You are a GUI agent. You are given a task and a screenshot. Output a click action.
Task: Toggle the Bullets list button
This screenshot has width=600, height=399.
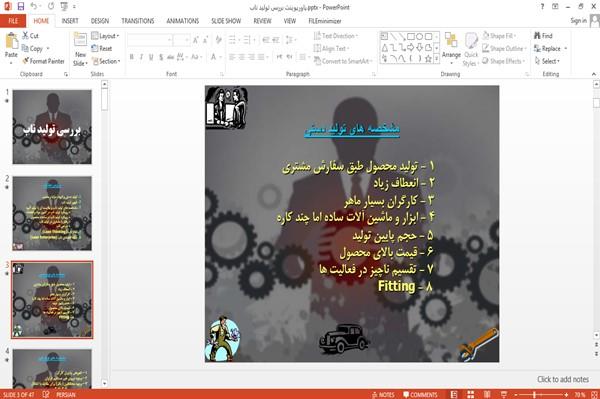pyautogui.click(x=232, y=40)
